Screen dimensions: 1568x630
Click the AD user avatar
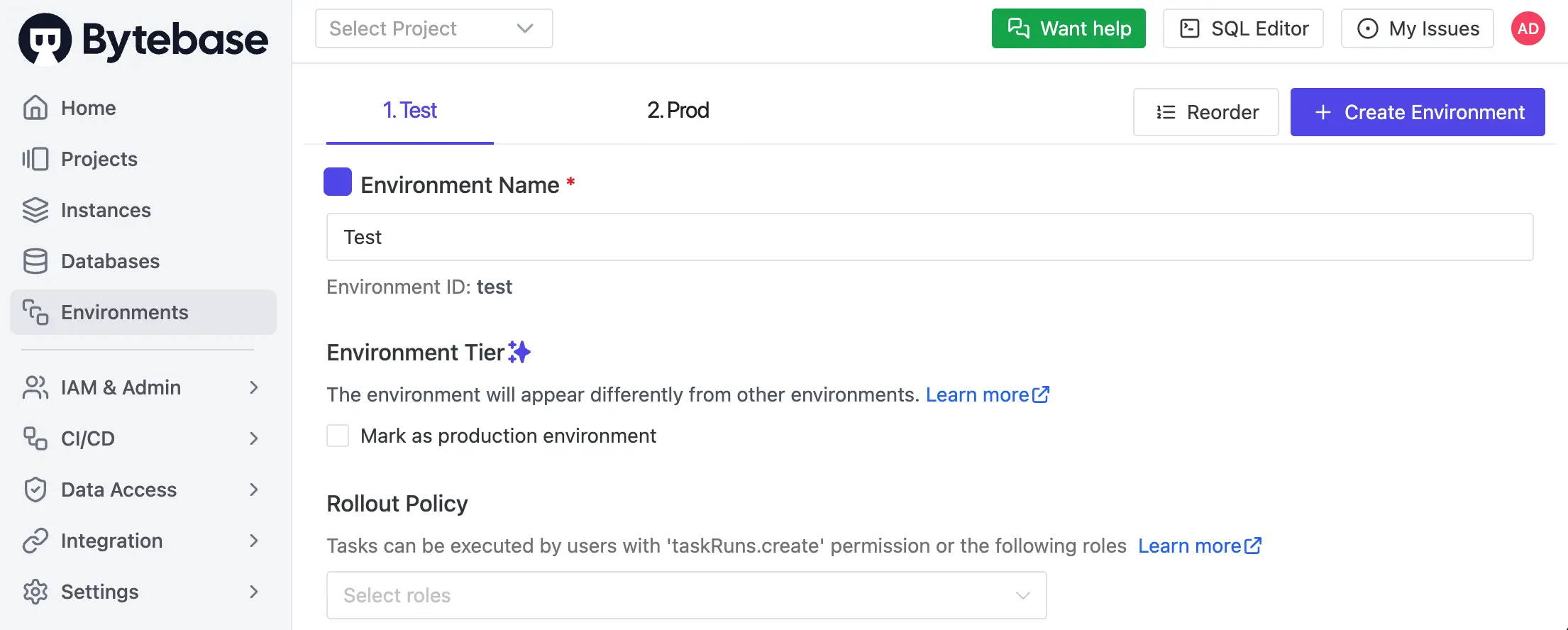coord(1528,28)
